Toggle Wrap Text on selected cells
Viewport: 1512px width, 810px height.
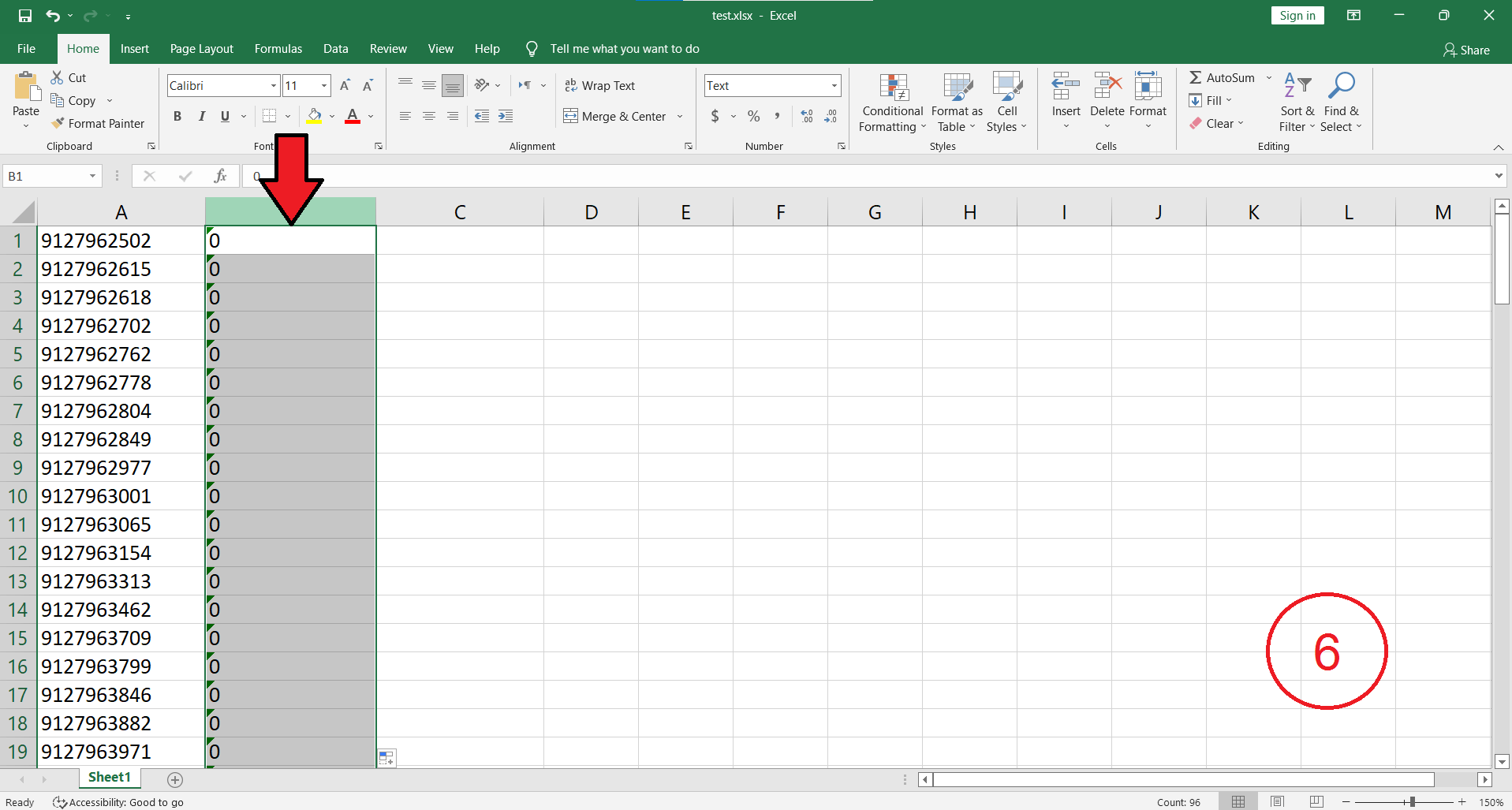point(599,86)
